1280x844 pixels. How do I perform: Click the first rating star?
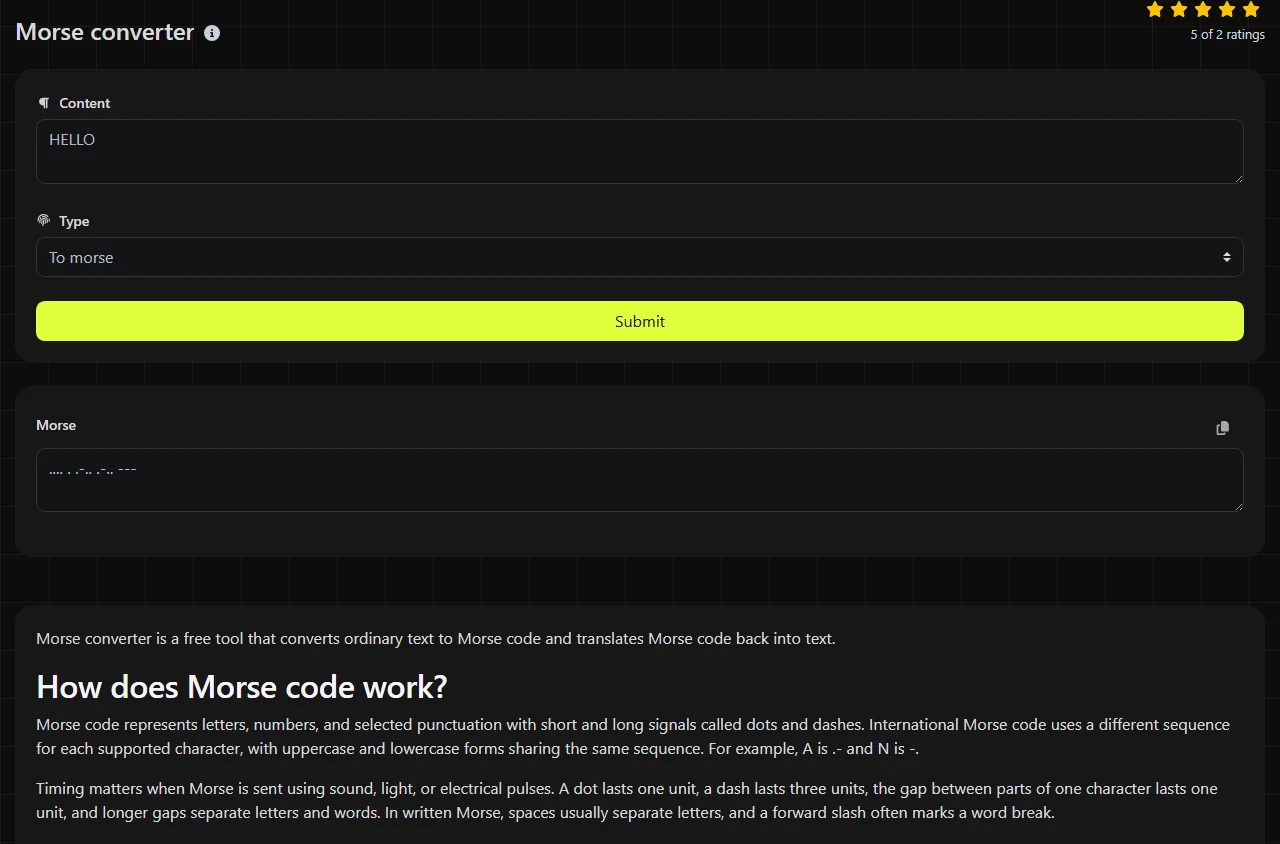[1155, 10]
